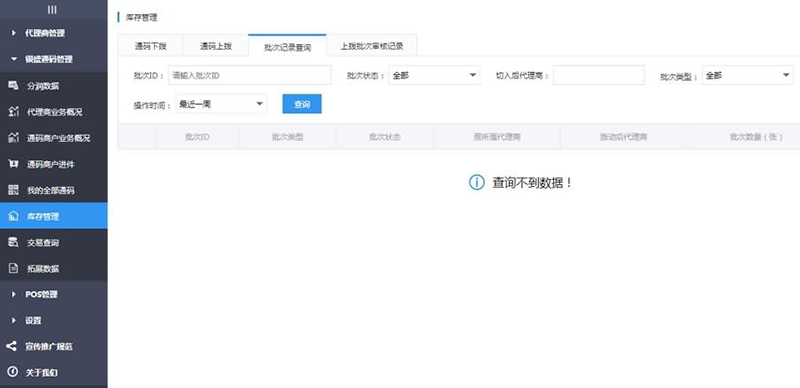
Task: Click the 通码商户进件 cart icon
Action: [14, 164]
